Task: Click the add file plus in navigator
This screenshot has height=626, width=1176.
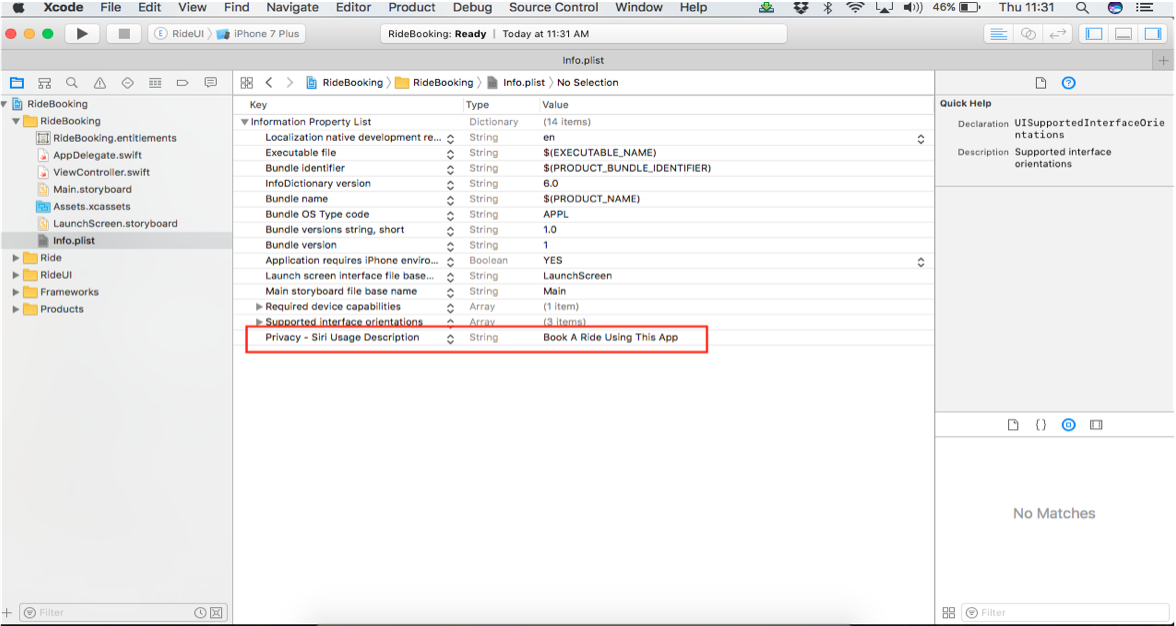Action: 8,613
